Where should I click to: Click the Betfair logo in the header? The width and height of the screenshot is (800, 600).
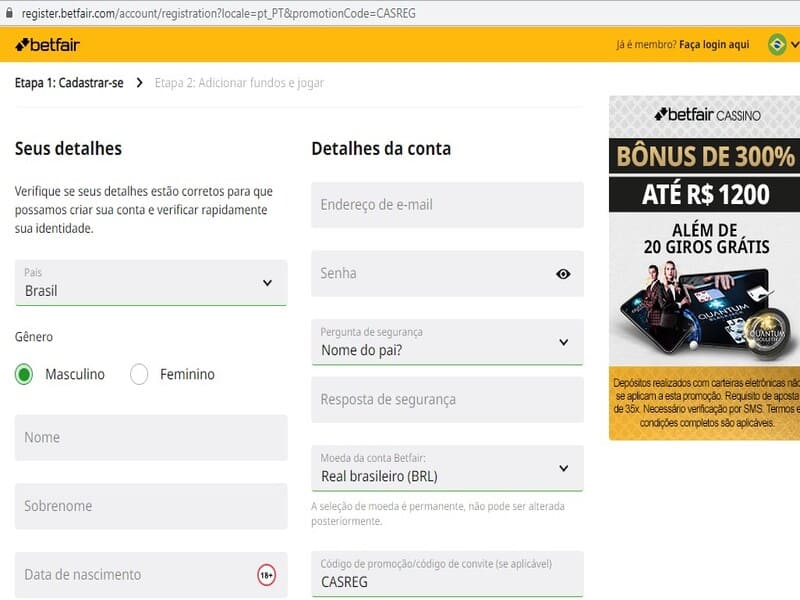[47, 45]
